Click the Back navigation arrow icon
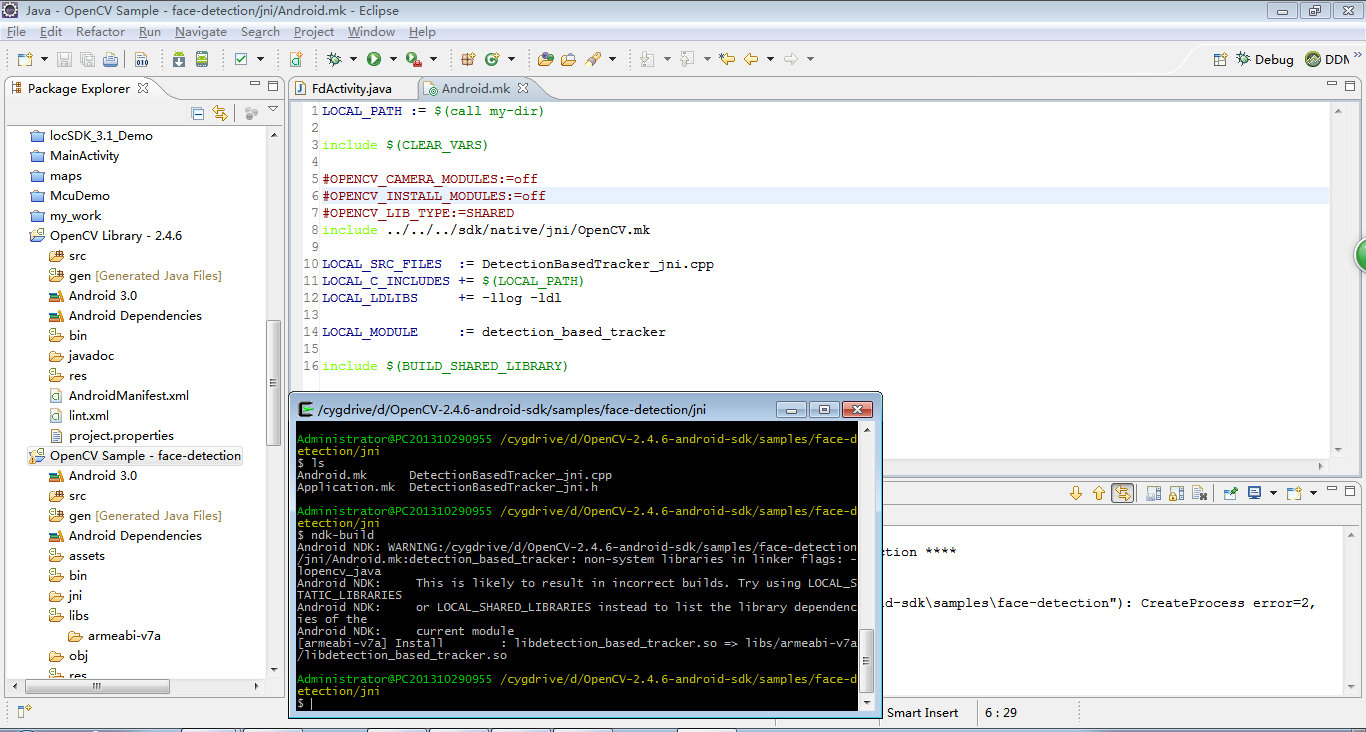 [x=750, y=59]
